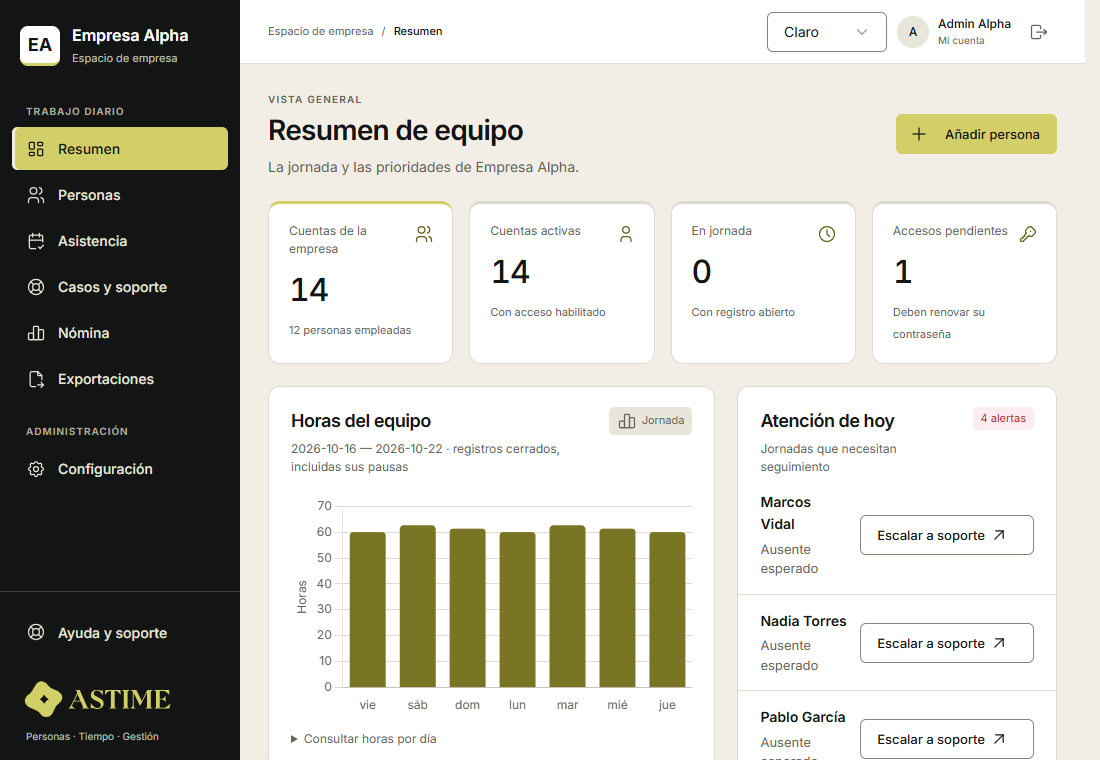Click the logout icon beside Admin Alpha
This screenshot has width=1100, height=760.
[1039, 32]
